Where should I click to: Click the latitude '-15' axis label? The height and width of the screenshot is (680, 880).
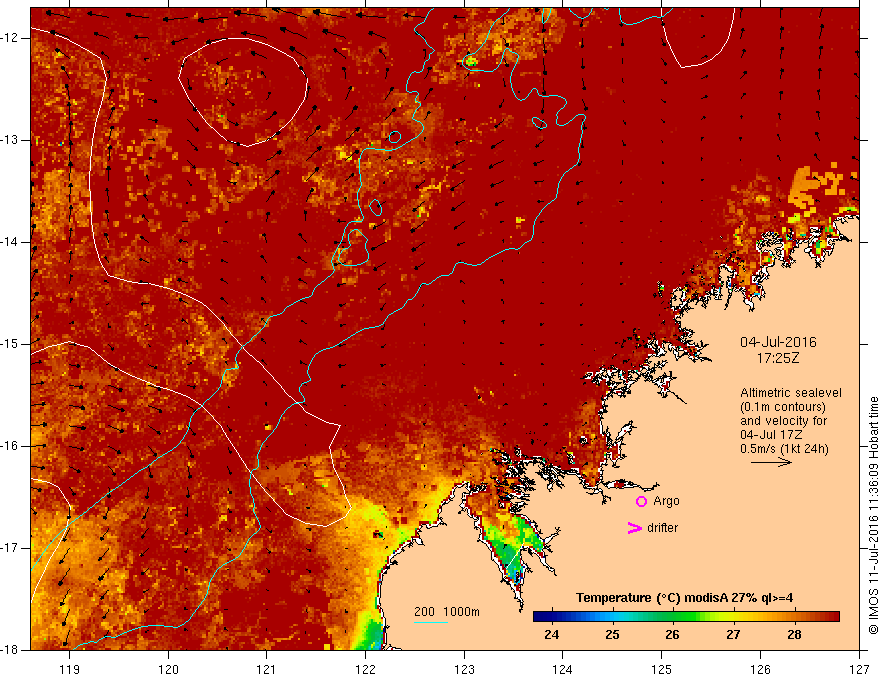(10, 344)
